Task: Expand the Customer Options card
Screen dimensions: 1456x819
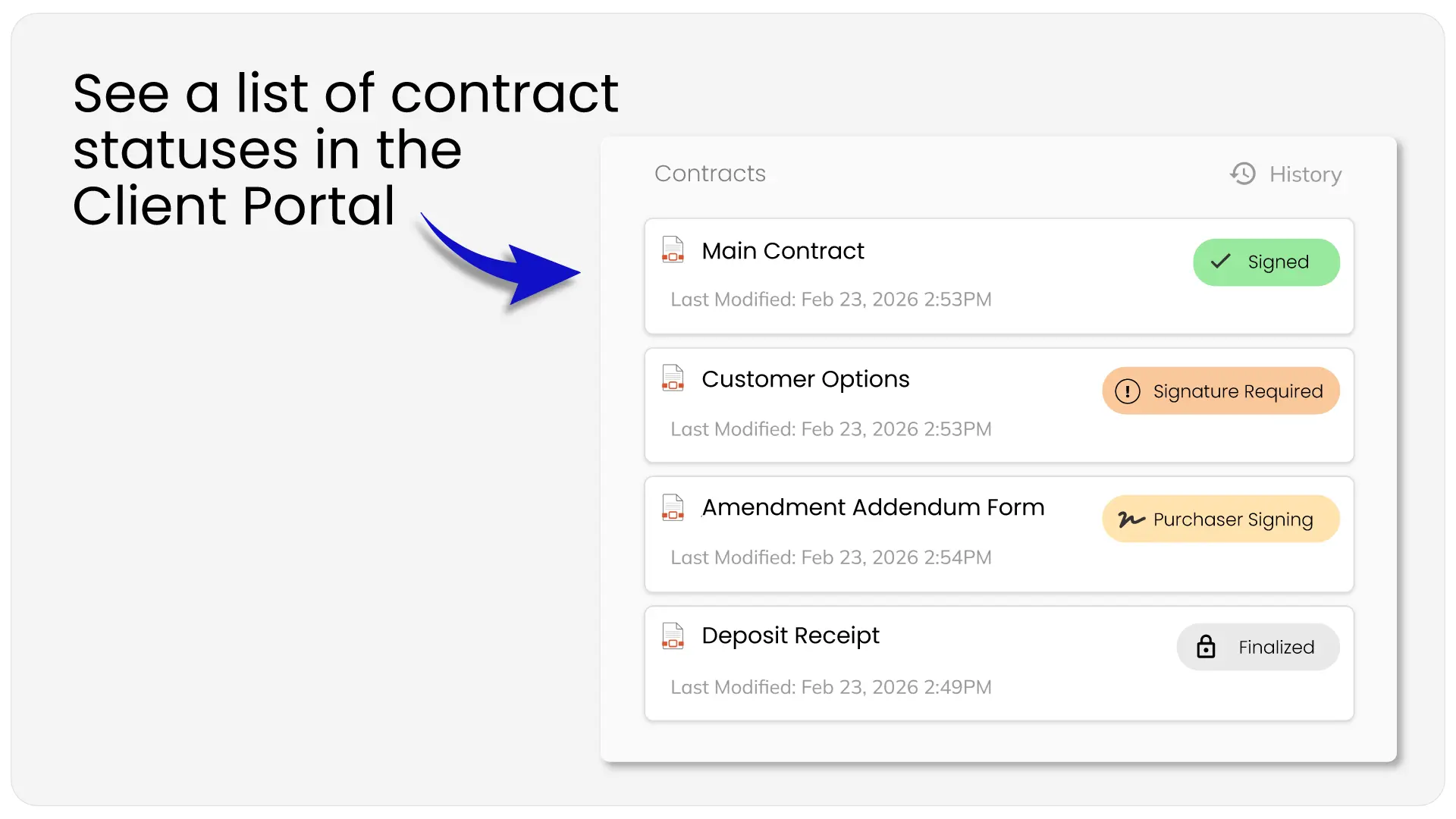Action: click(x=999, y=405)
